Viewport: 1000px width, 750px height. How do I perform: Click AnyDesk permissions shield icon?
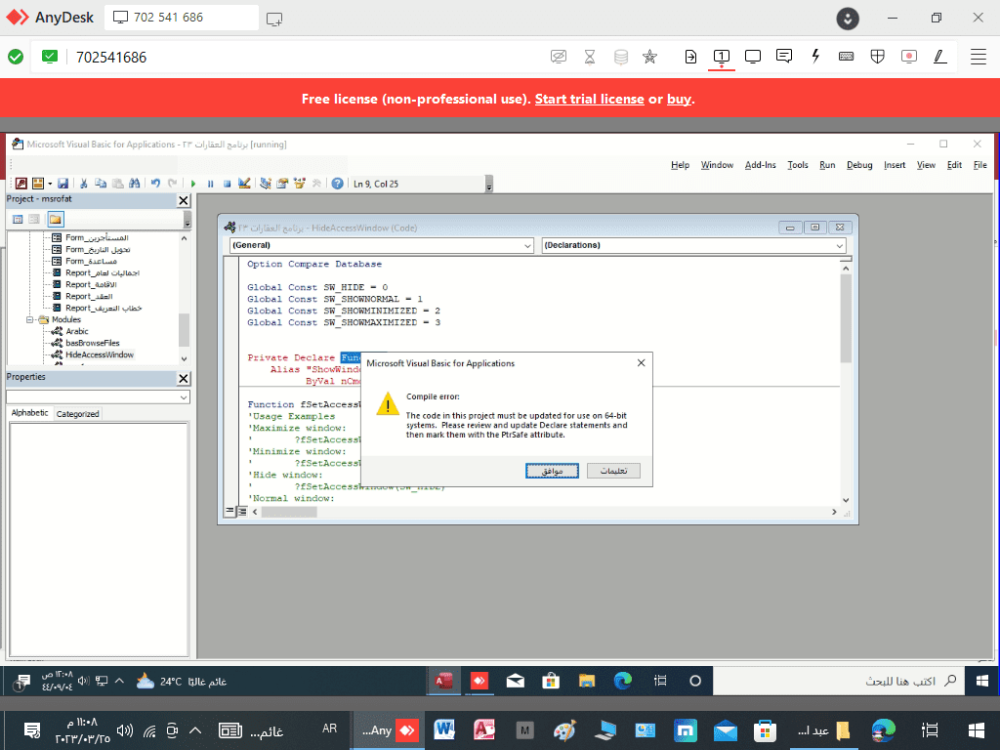(x=878, y=57)
